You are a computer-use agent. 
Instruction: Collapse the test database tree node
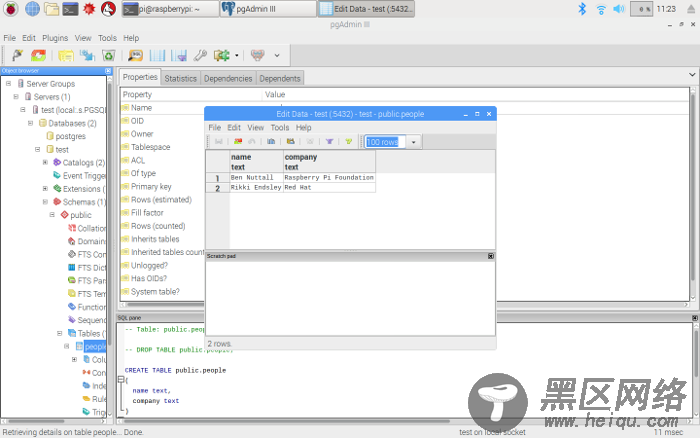click(38, 149)
